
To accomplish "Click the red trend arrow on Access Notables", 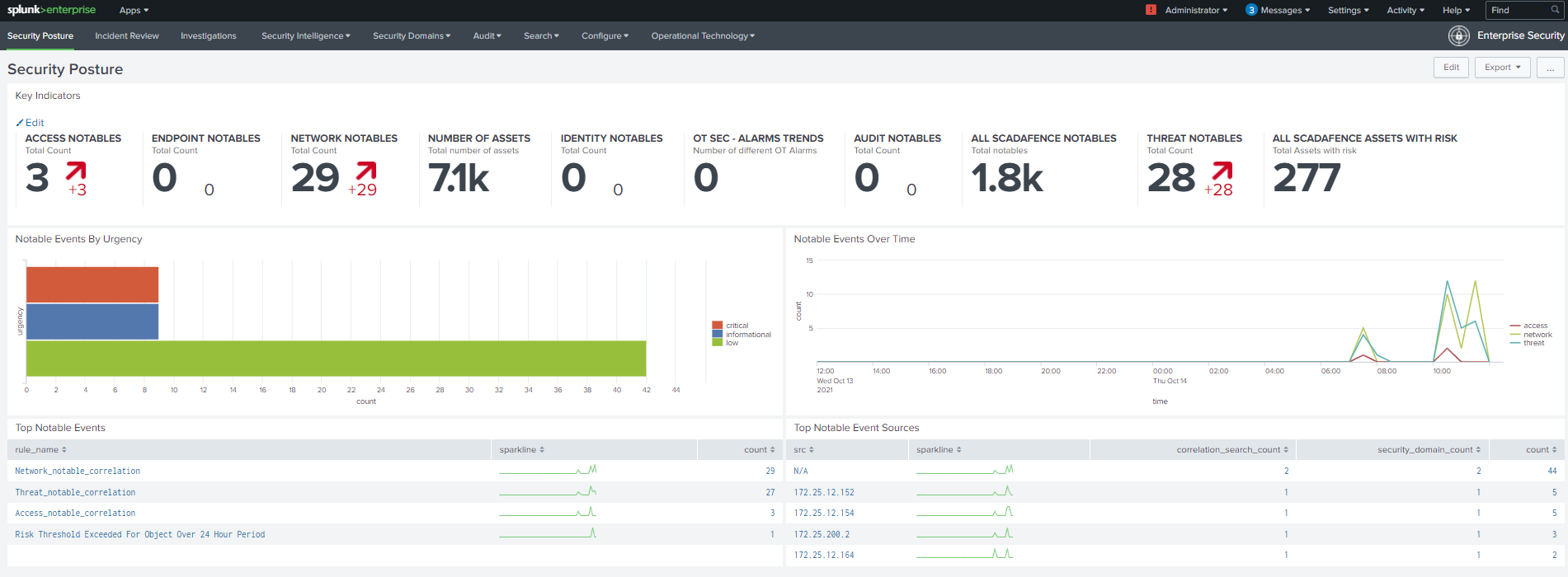I will click(76, 171).
